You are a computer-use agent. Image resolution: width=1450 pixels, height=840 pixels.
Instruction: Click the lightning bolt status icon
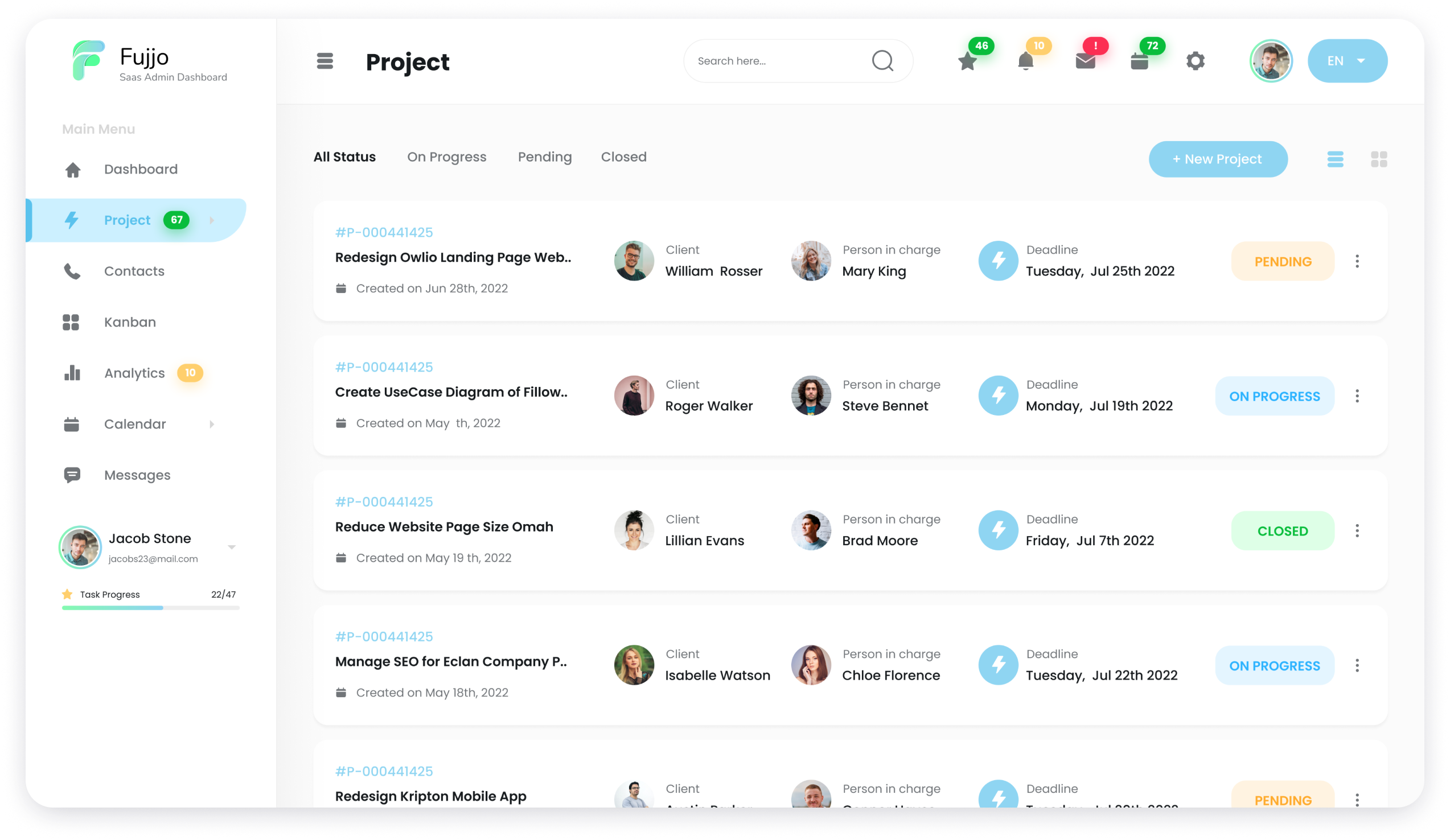pos(998,261)
